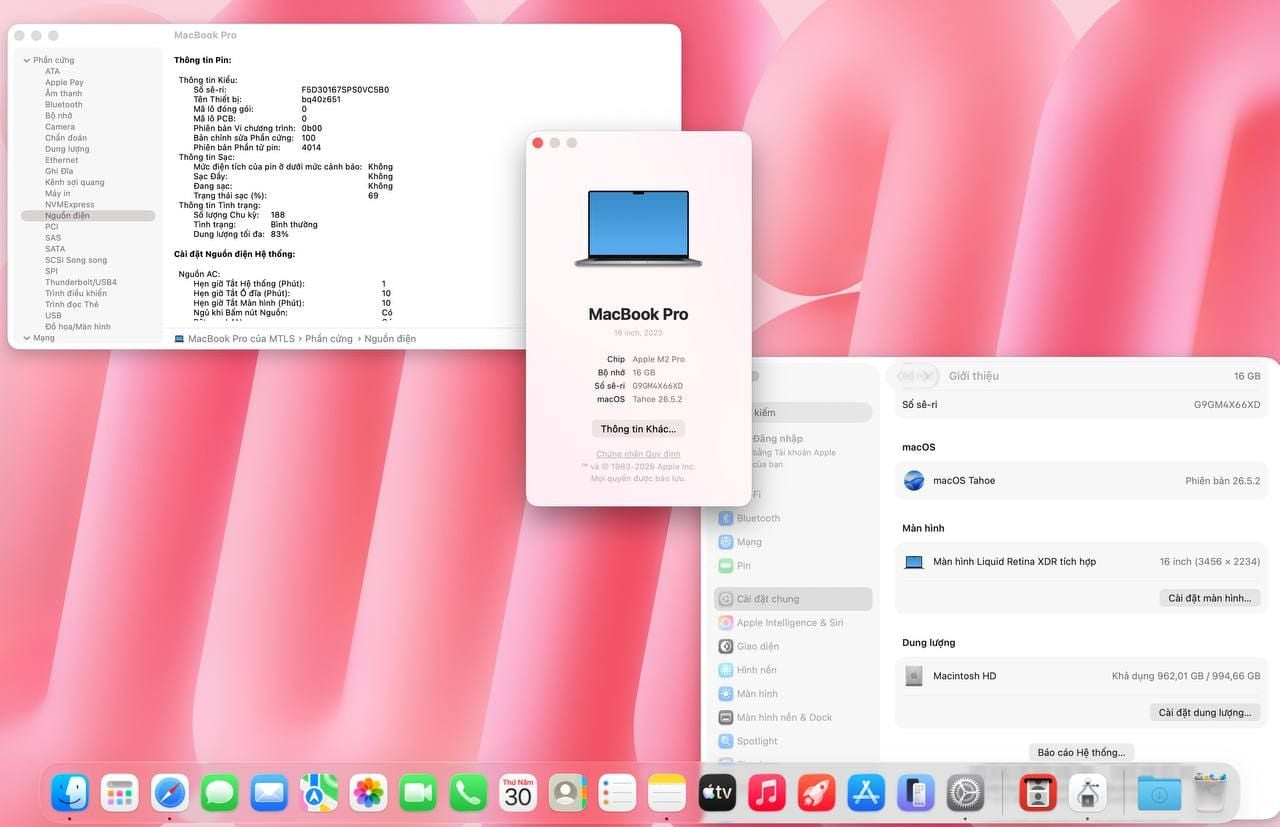Screen dimensions: 1280x827
Task: Expand the Mạng tree section
Action: (x=26, y=338)
